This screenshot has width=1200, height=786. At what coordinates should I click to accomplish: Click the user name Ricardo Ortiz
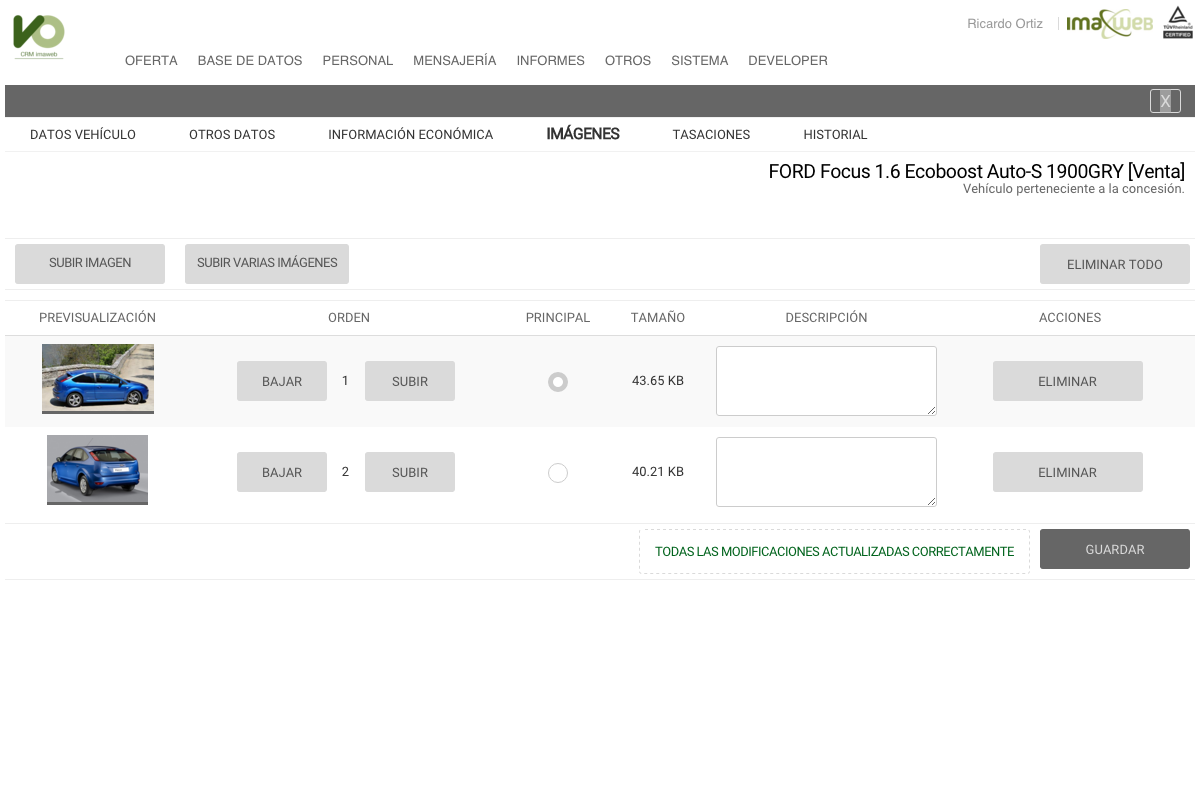[x=1005, y=24]
